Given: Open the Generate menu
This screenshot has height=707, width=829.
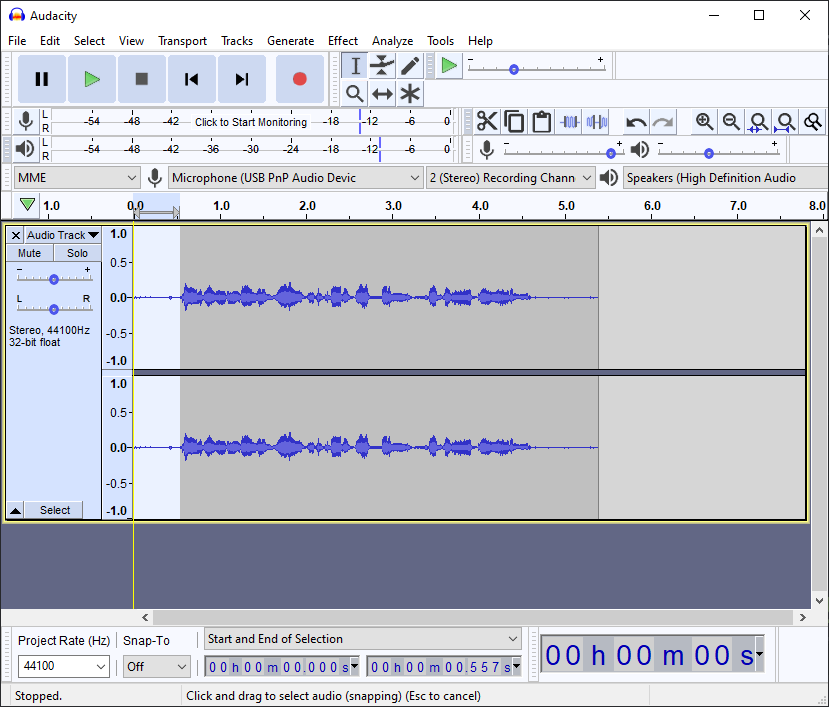Looking at the screenshot, I should tap(290, 41).
